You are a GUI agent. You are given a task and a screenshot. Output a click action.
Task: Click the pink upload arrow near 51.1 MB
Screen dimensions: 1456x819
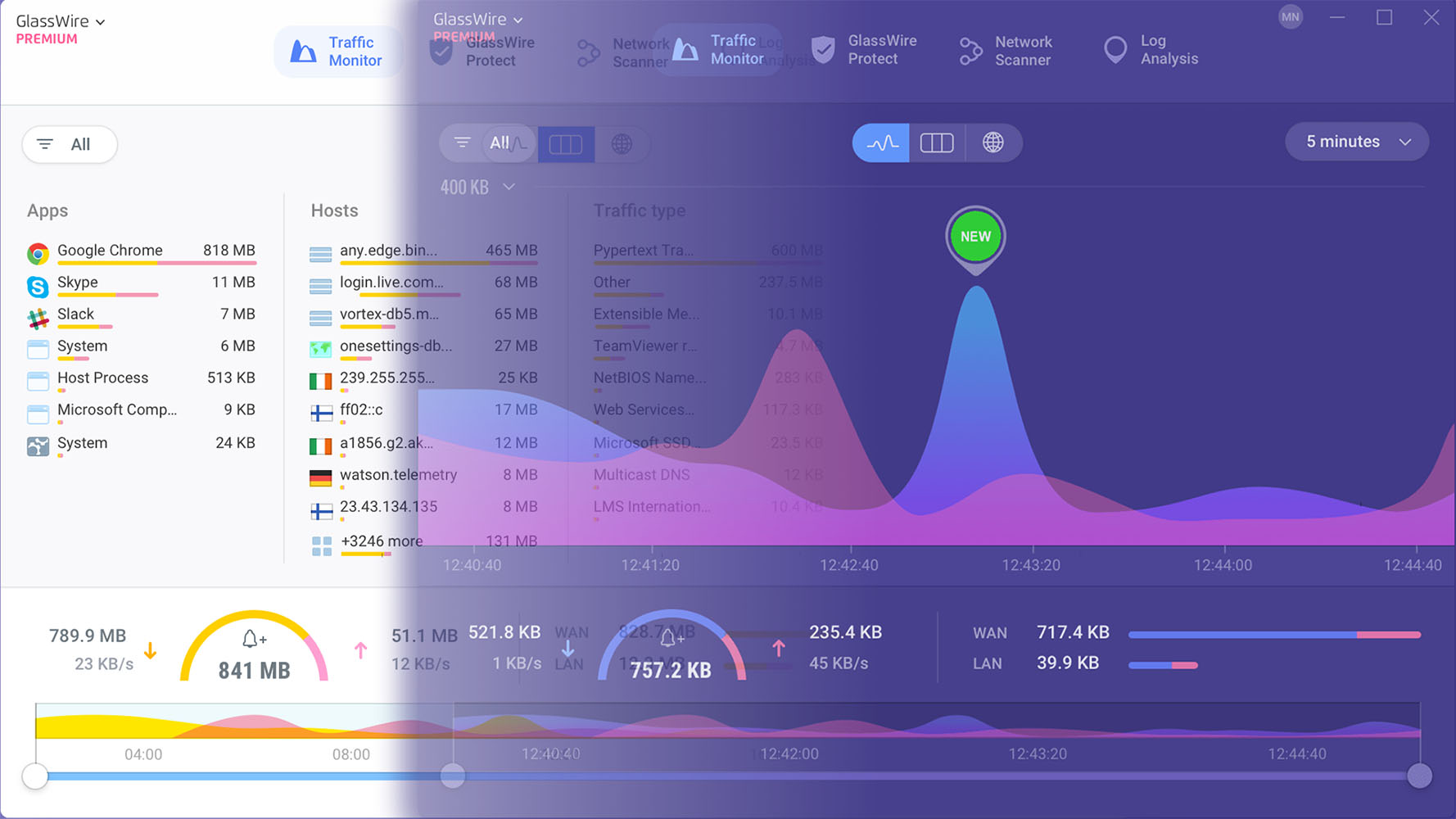(x=360, y=650)
